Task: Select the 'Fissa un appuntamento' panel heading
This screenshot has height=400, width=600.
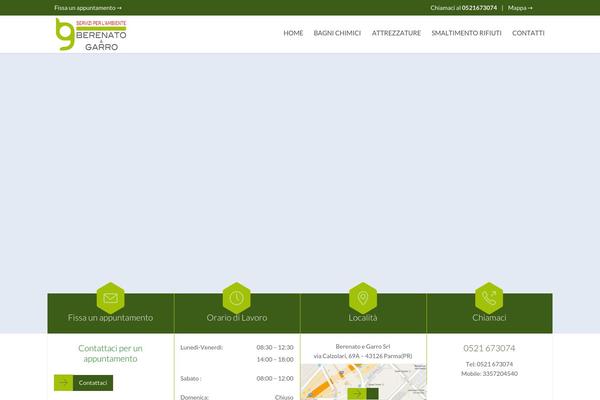Action: [111, 318]
